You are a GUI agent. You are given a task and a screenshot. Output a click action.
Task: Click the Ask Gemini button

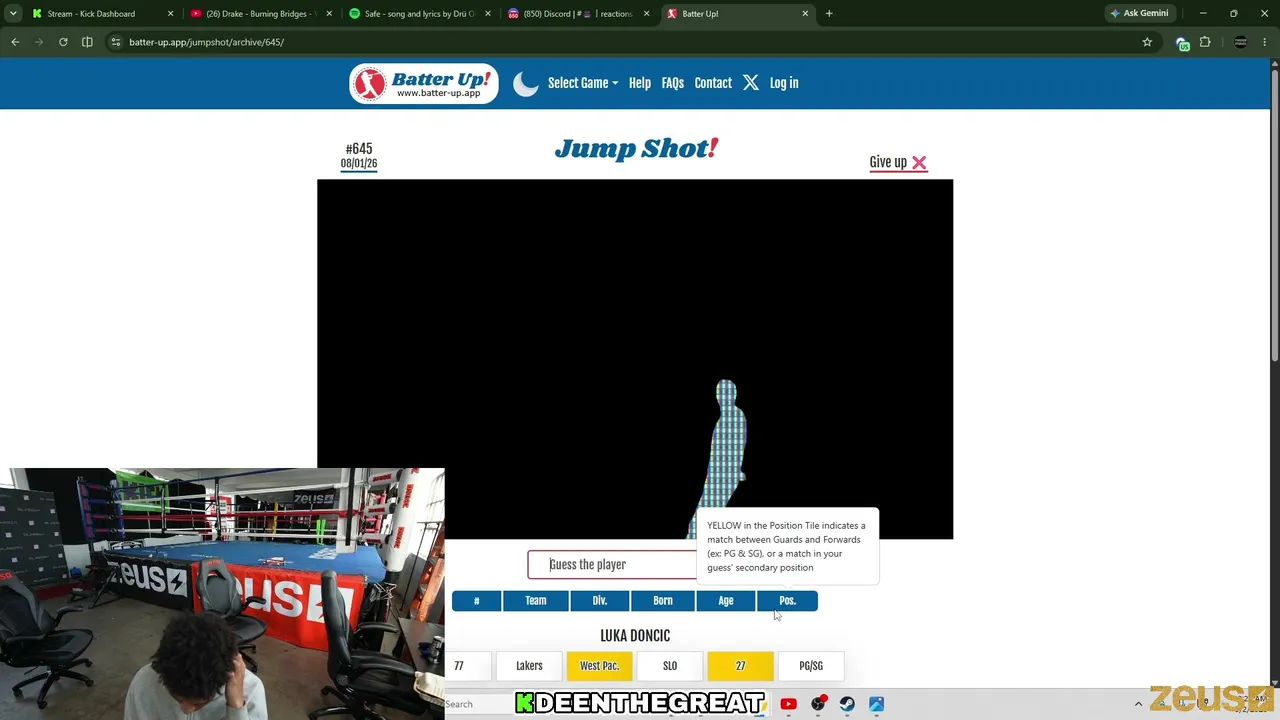(x=1139, y=14)
